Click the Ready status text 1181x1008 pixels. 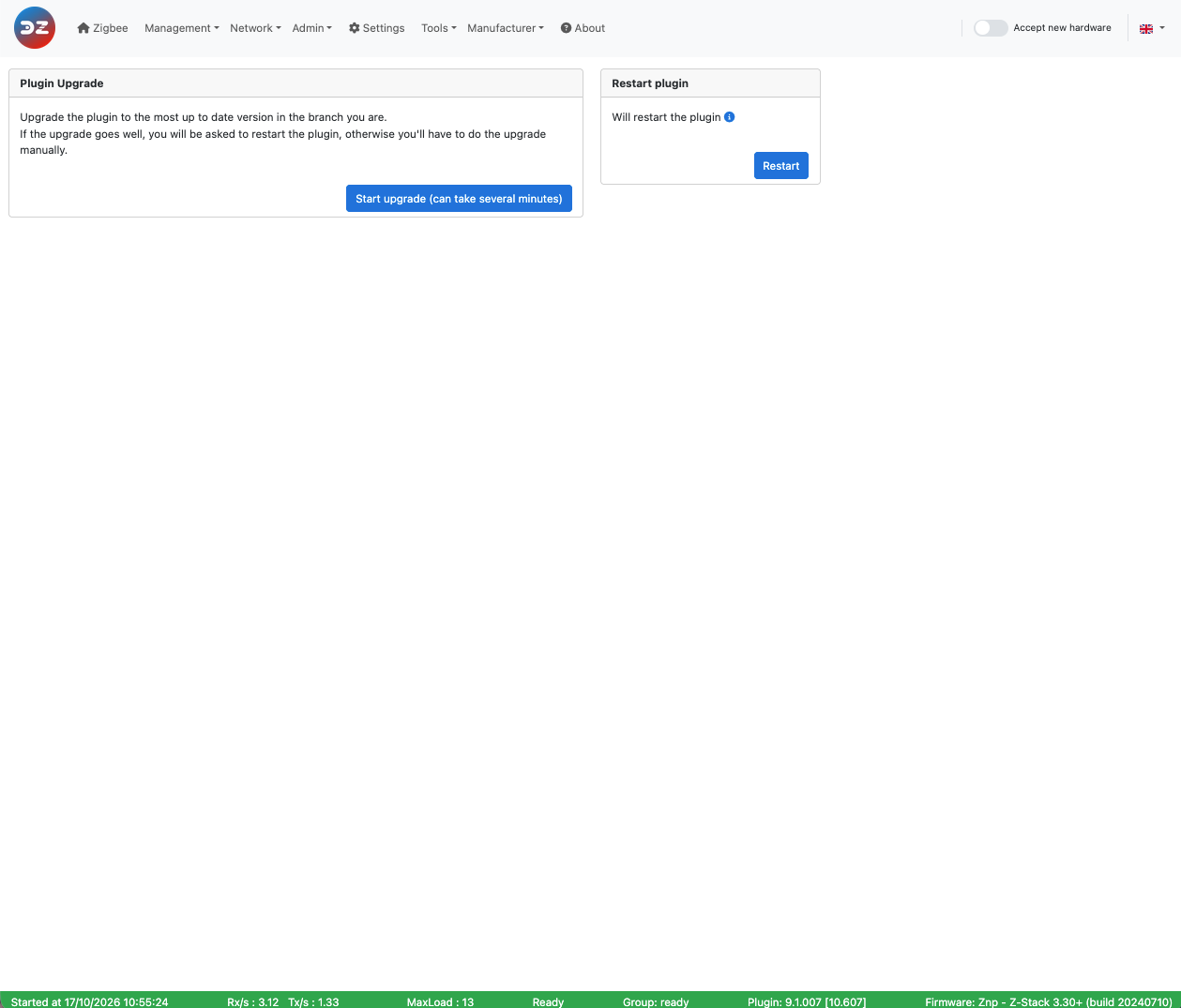click(548, 1001)
